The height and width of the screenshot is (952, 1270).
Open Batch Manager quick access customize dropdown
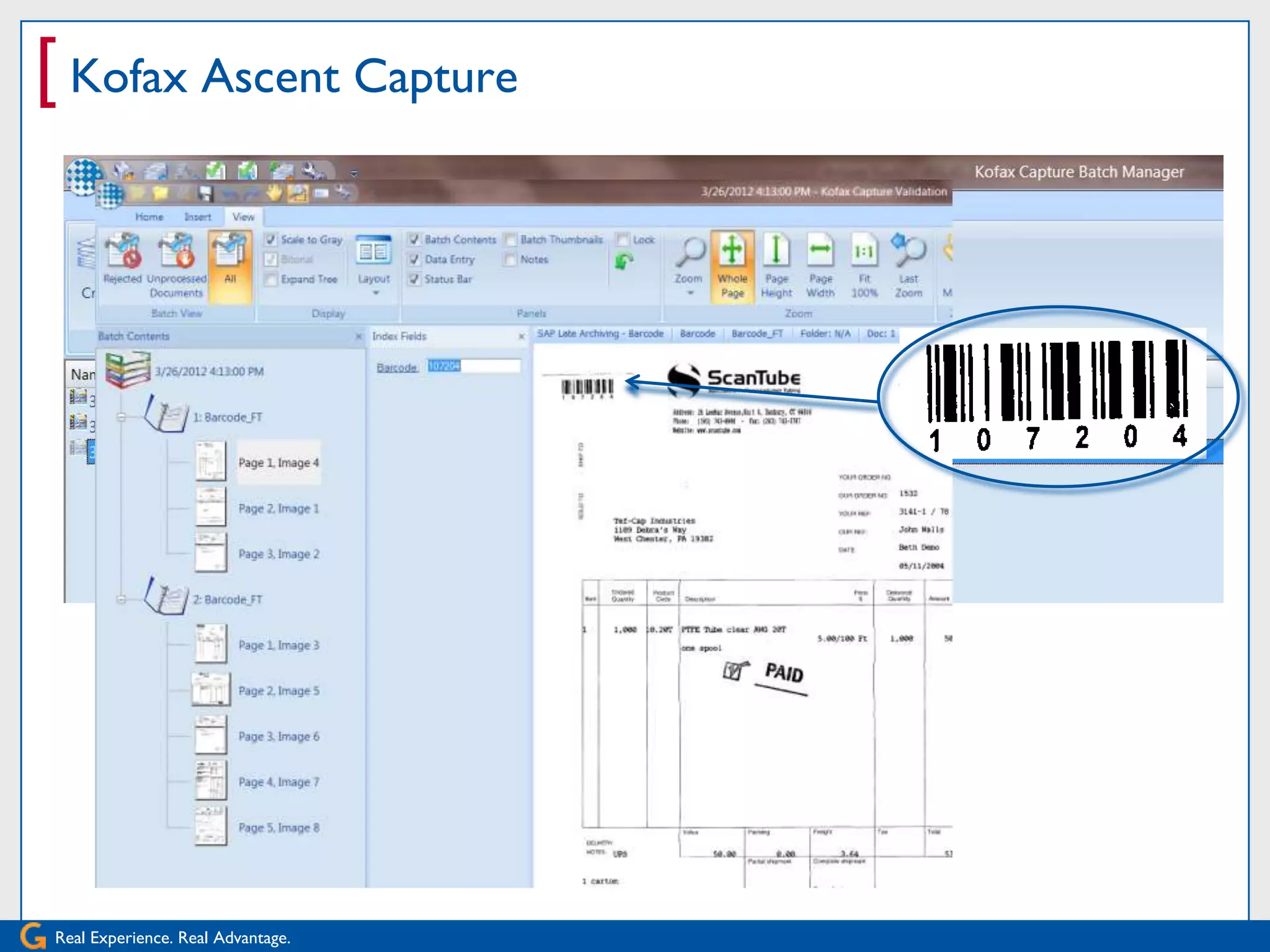tap(354, 174)
